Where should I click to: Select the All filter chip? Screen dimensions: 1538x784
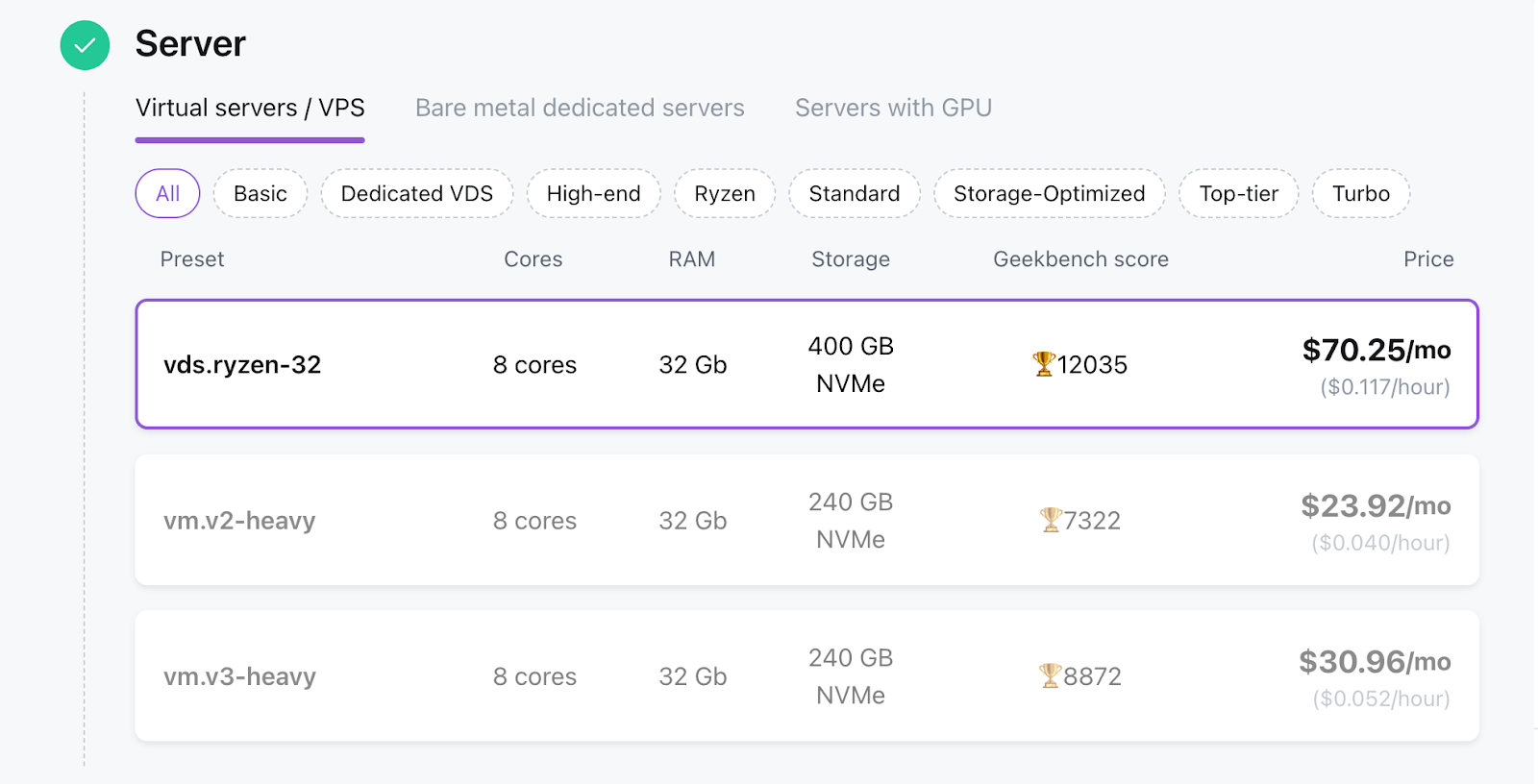167,193
